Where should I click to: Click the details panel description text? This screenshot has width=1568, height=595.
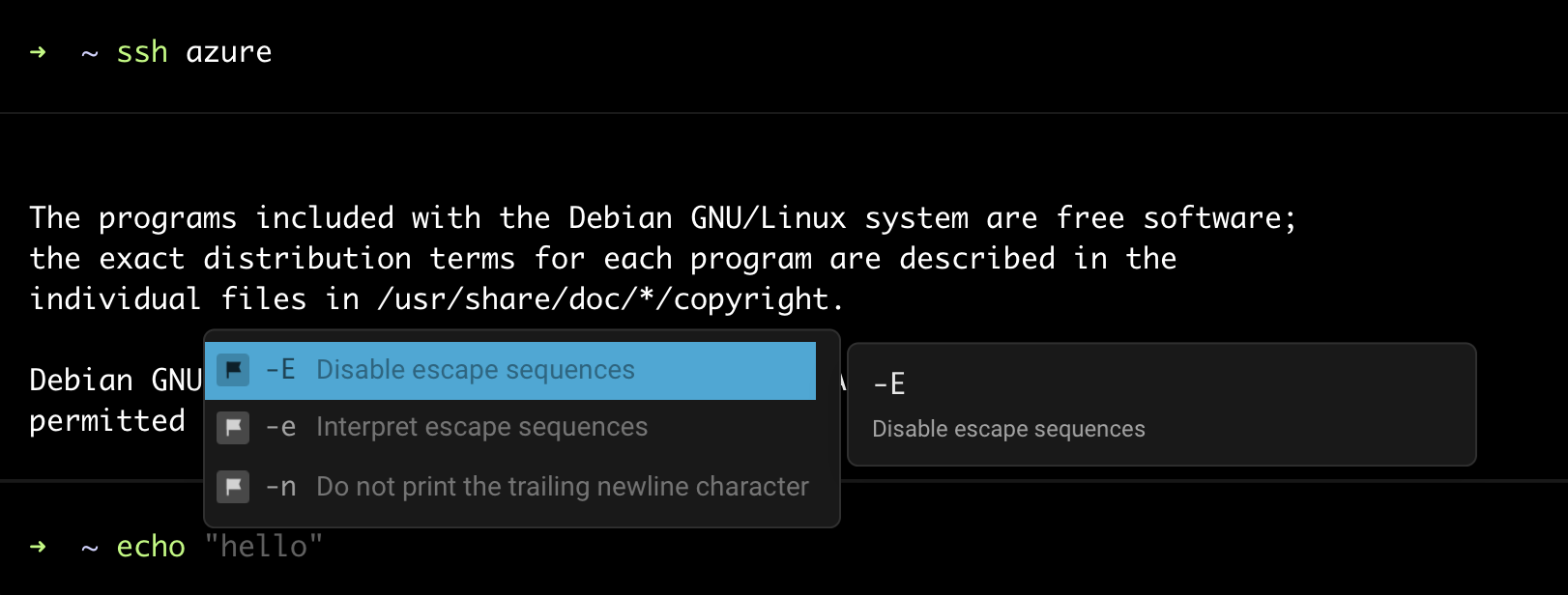tap(1008, 429)
